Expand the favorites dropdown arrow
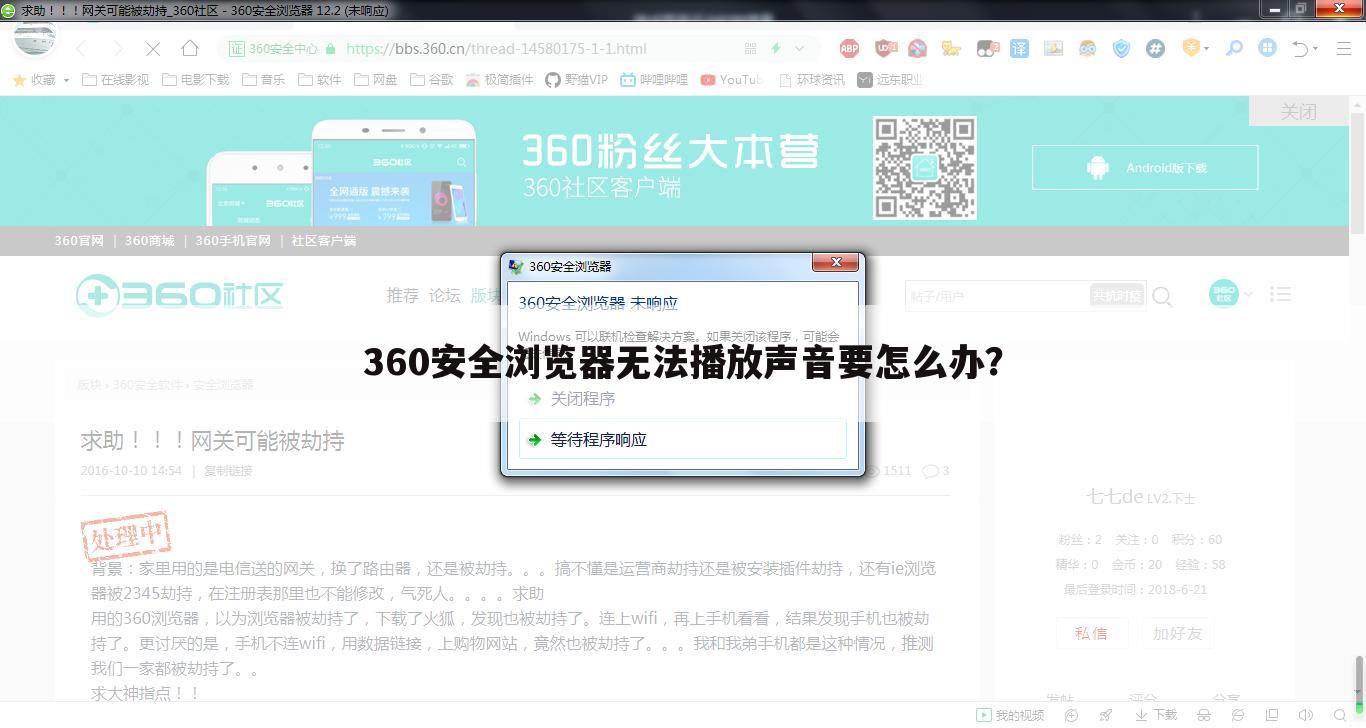Screen dimensions: 1366x728 [x=66, y=80]
